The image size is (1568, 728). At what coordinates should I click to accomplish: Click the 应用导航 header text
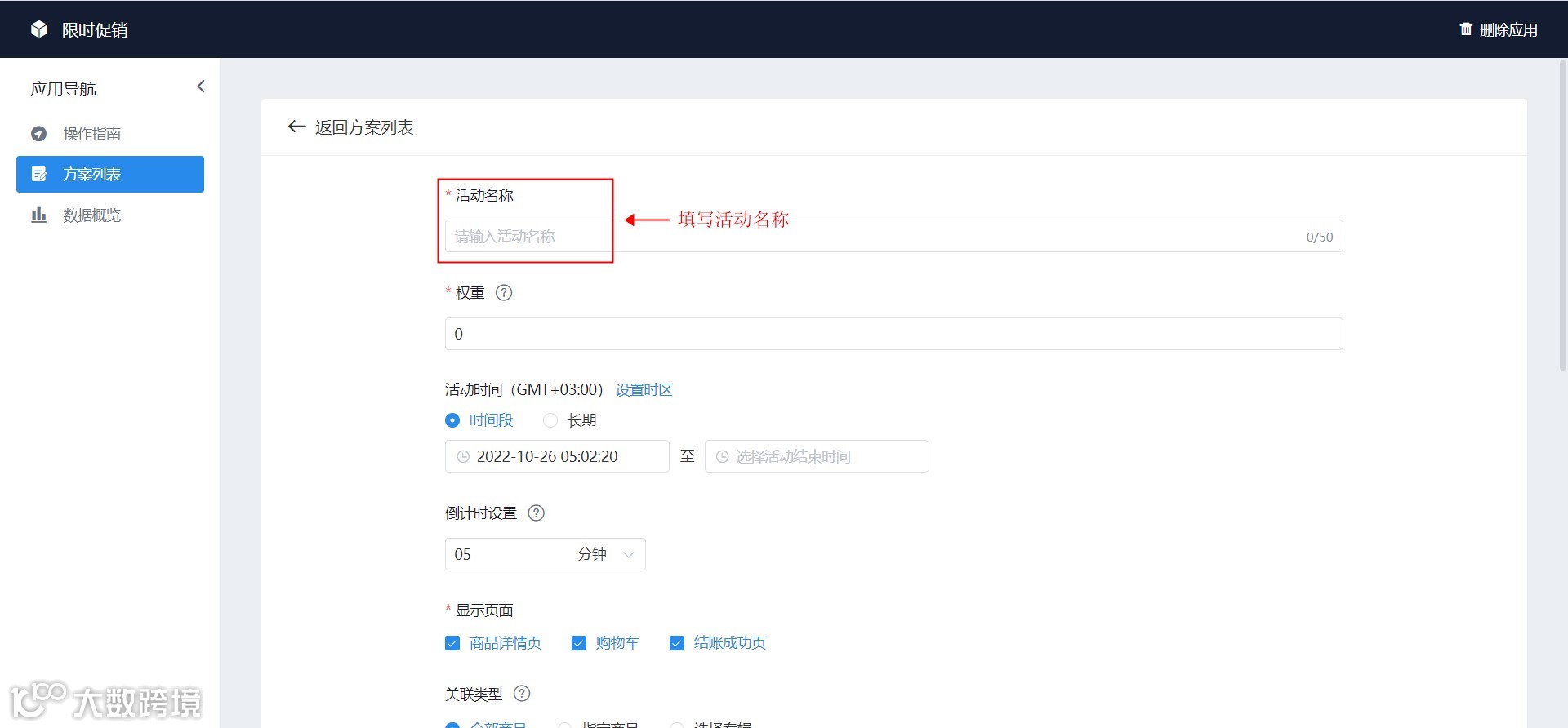click(63, 88)
